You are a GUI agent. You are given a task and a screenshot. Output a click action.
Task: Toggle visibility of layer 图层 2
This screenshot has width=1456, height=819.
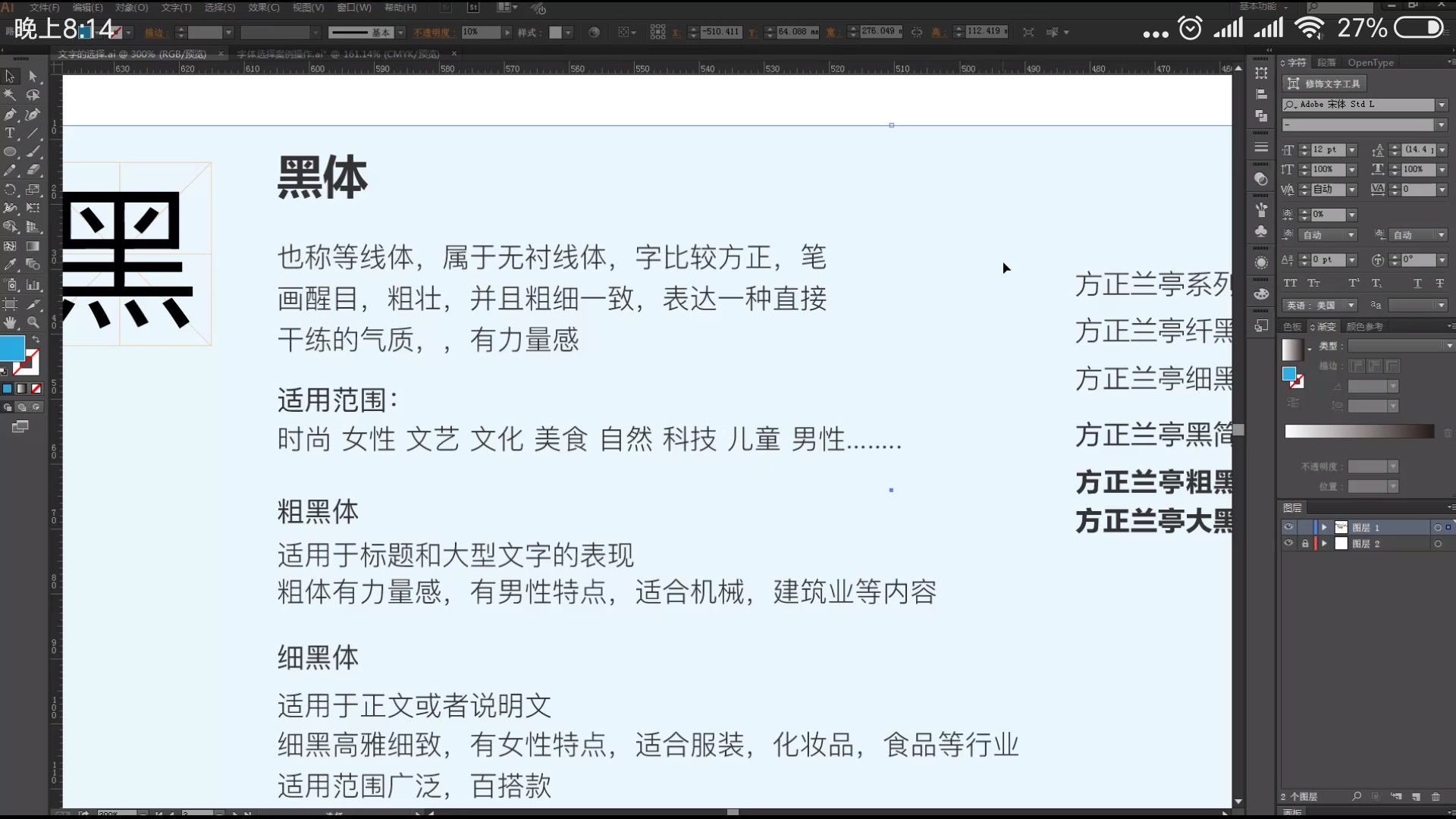coord(1288,544)
